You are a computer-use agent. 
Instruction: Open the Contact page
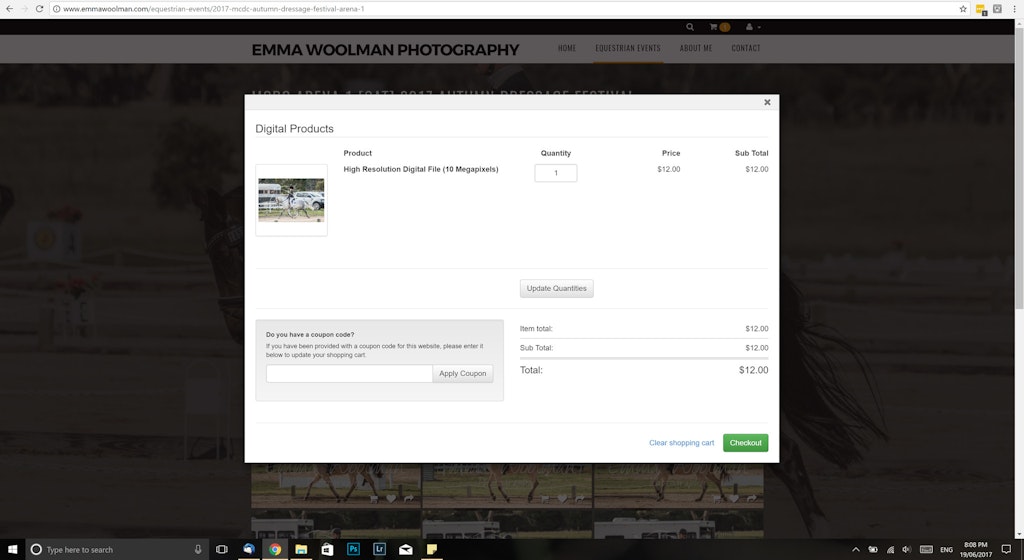746,48
